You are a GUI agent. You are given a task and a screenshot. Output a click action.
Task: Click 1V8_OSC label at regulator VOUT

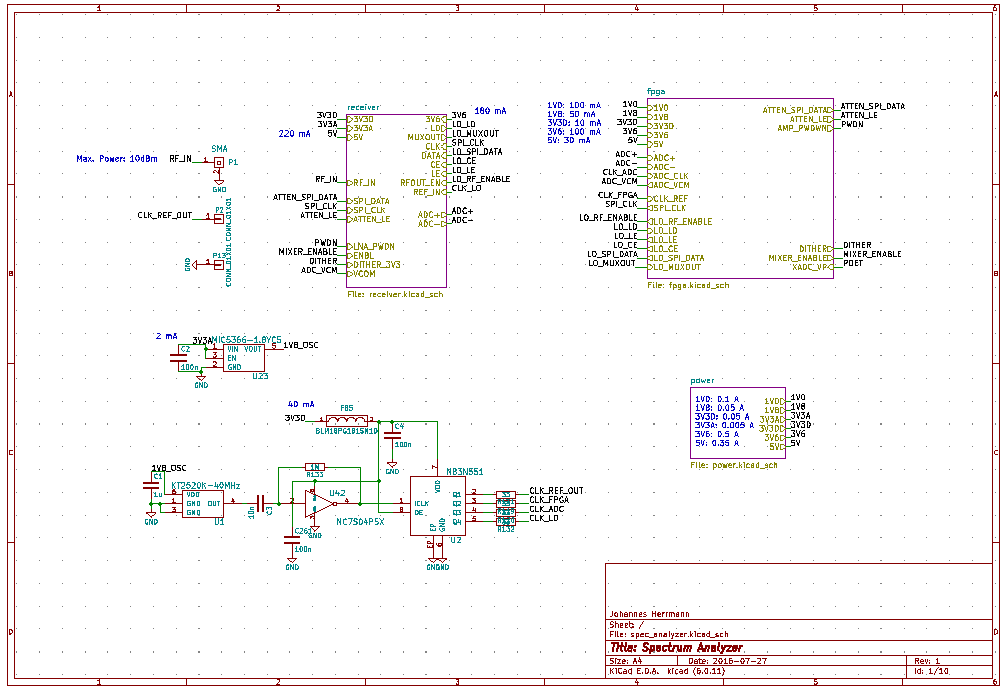[x=301, y=345]
